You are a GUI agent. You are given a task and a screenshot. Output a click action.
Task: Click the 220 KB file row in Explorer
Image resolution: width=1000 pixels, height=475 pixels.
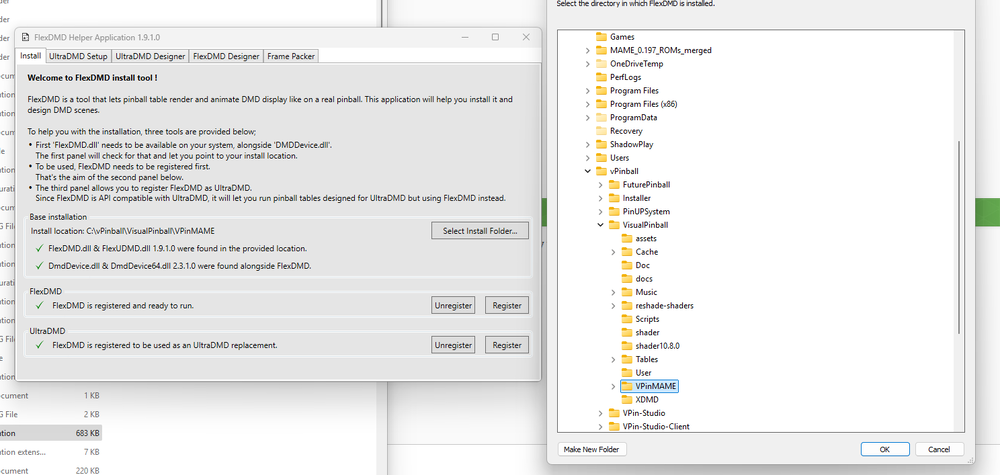tap(50, 471)
